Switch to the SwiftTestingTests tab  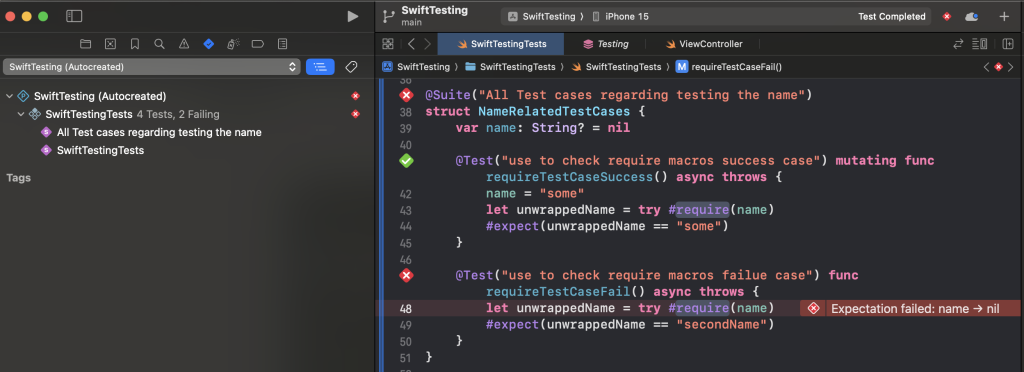click(x=500, y=44)
